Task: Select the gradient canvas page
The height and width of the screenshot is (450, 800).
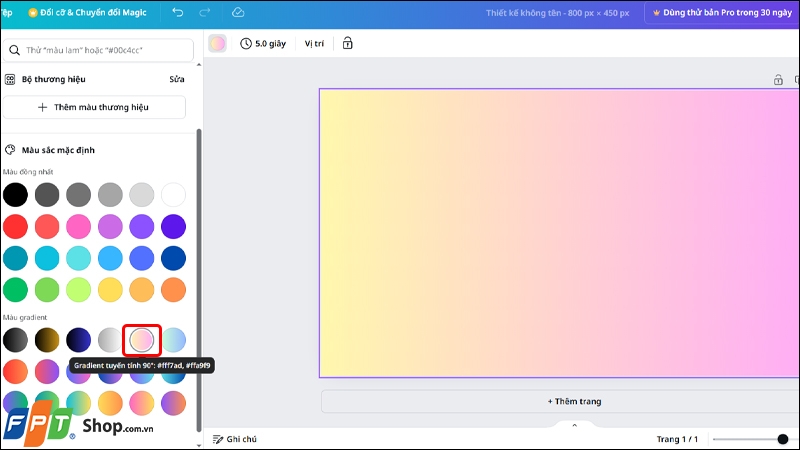Action: click(x=559, y=233)
